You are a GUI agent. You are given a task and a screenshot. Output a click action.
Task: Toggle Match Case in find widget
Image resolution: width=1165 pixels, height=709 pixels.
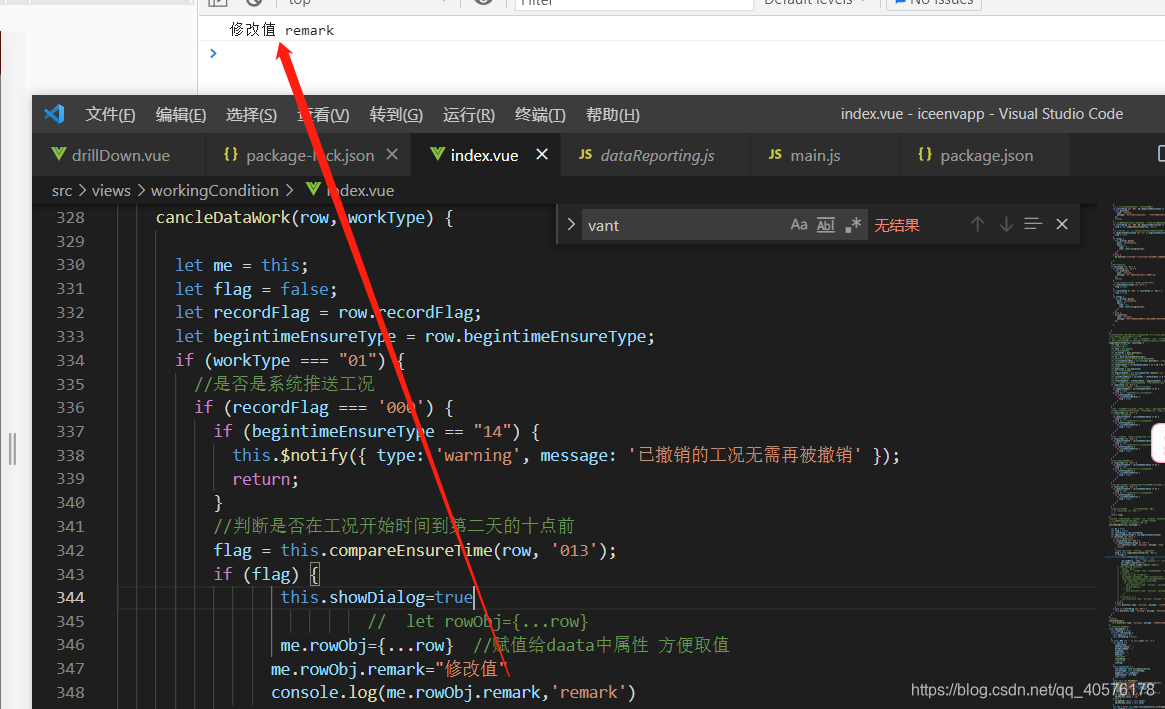point(799,224)
